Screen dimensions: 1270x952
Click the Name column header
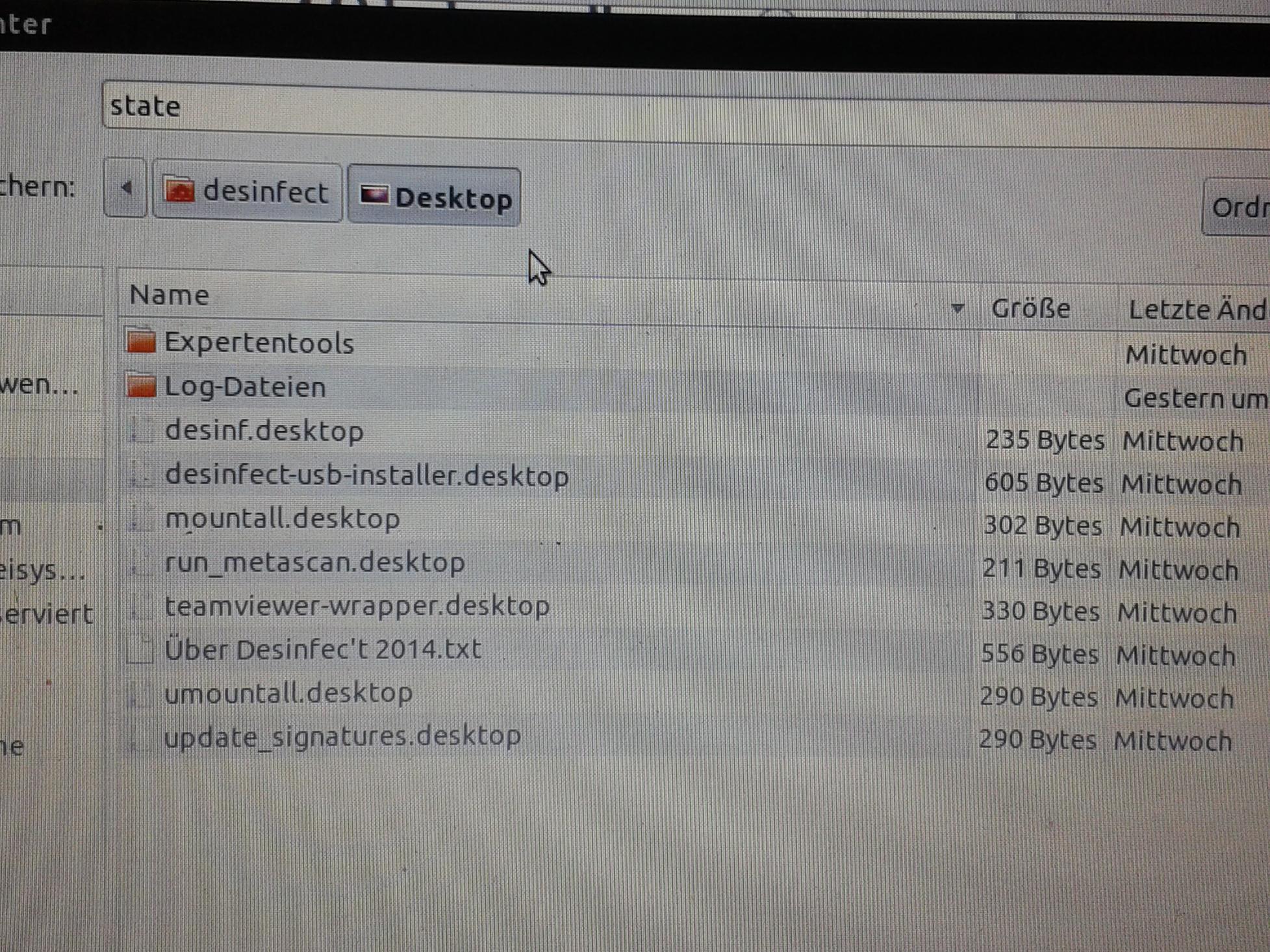pos(169,295)
